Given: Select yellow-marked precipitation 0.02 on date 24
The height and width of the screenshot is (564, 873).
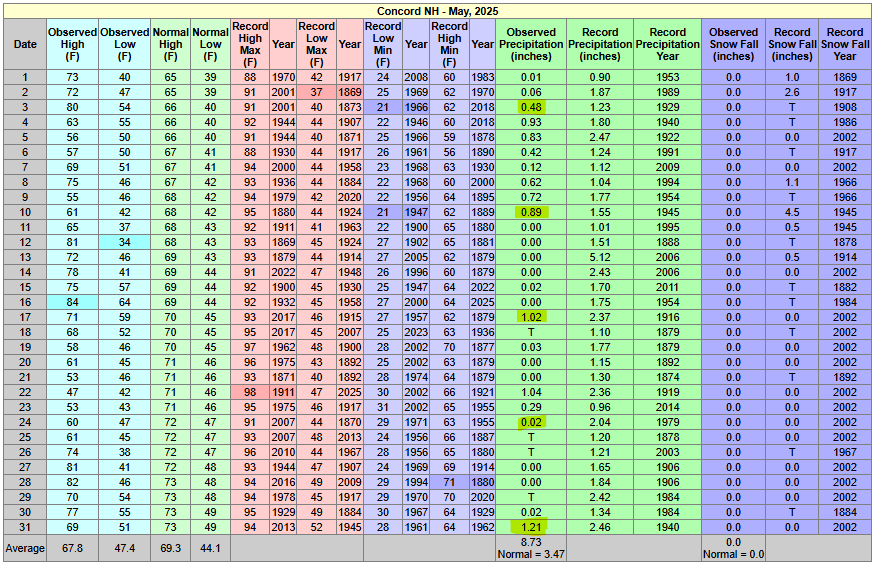Looking at the screenshot, I should (x=531, y=422).
